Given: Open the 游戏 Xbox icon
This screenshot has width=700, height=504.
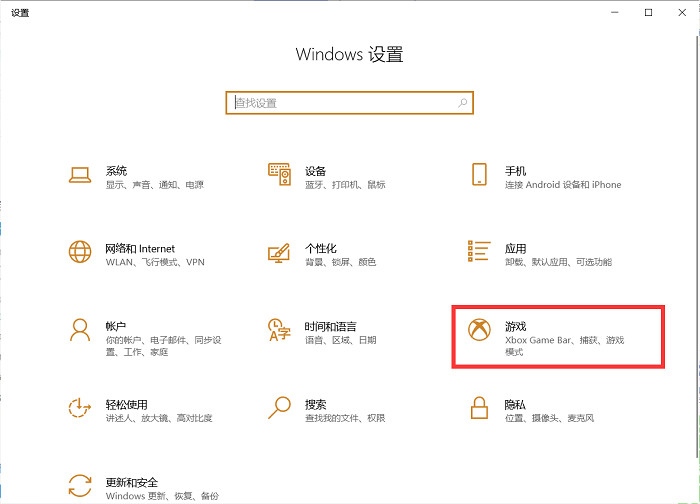Looking at the screenshot, I should click(479, 329).
